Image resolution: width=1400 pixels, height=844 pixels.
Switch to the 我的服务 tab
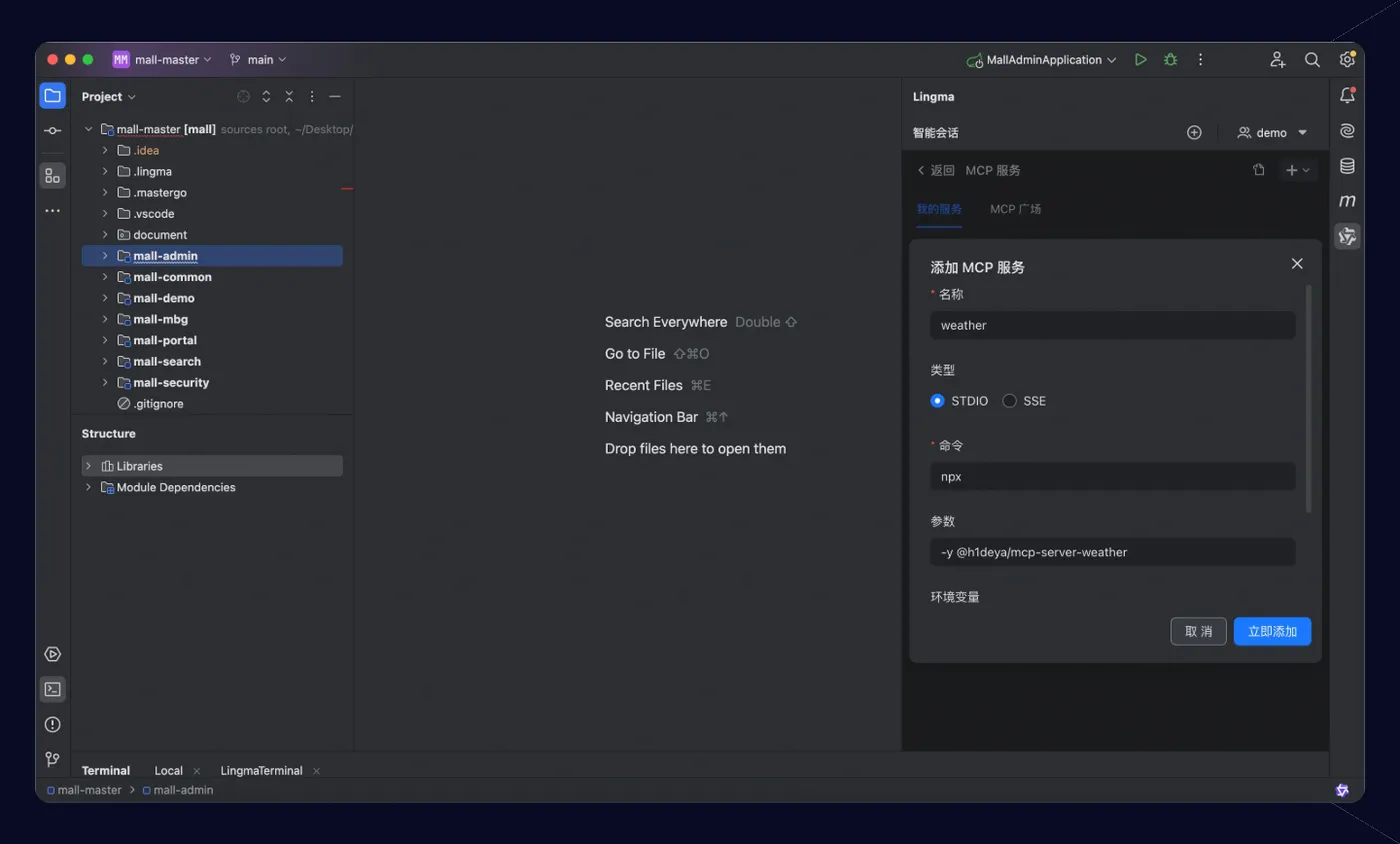click(x=939, y=209)
